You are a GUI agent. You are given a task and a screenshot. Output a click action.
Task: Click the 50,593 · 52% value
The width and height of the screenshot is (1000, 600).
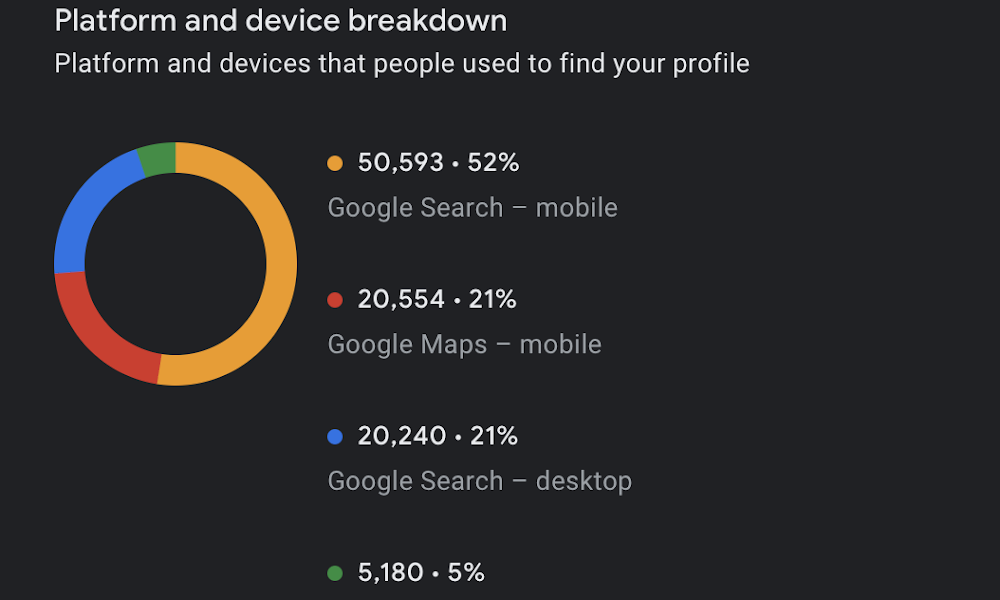click(438, 163)
